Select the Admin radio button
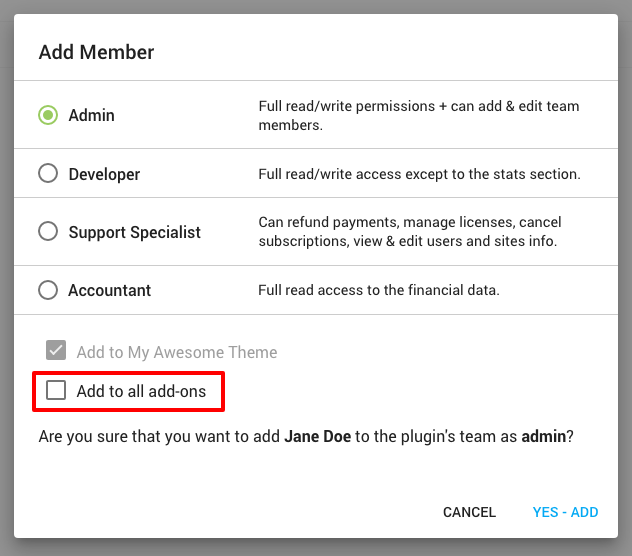 (48, 115)
